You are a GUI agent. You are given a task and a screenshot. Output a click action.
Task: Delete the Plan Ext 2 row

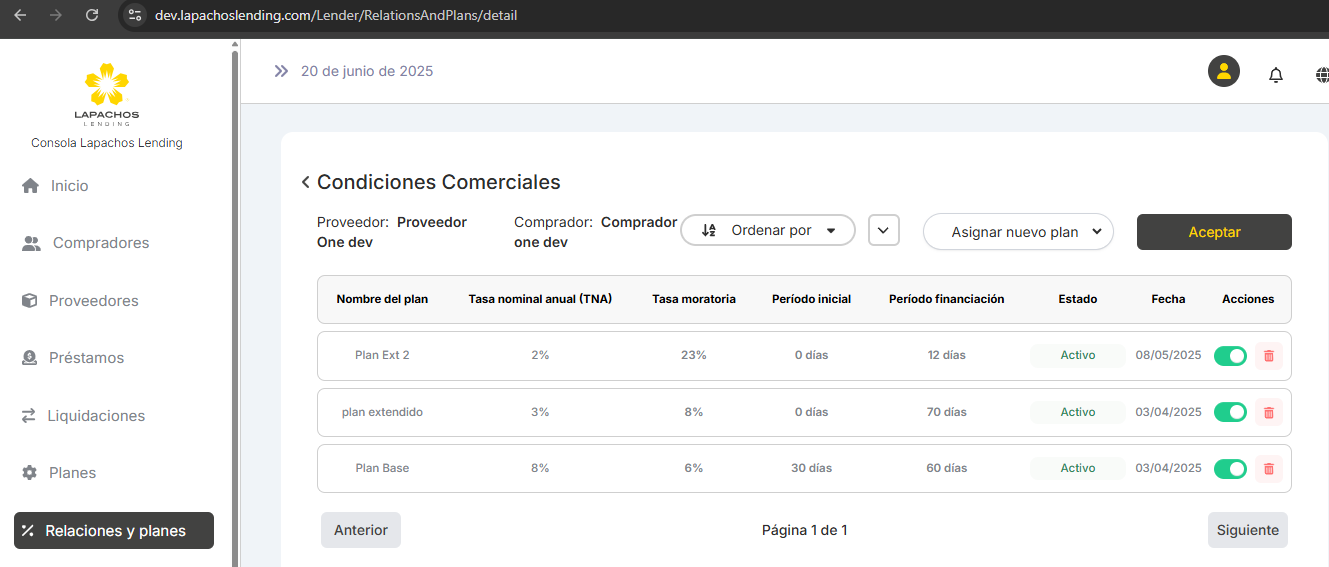pyautogui.click(x=1269, y=356)
